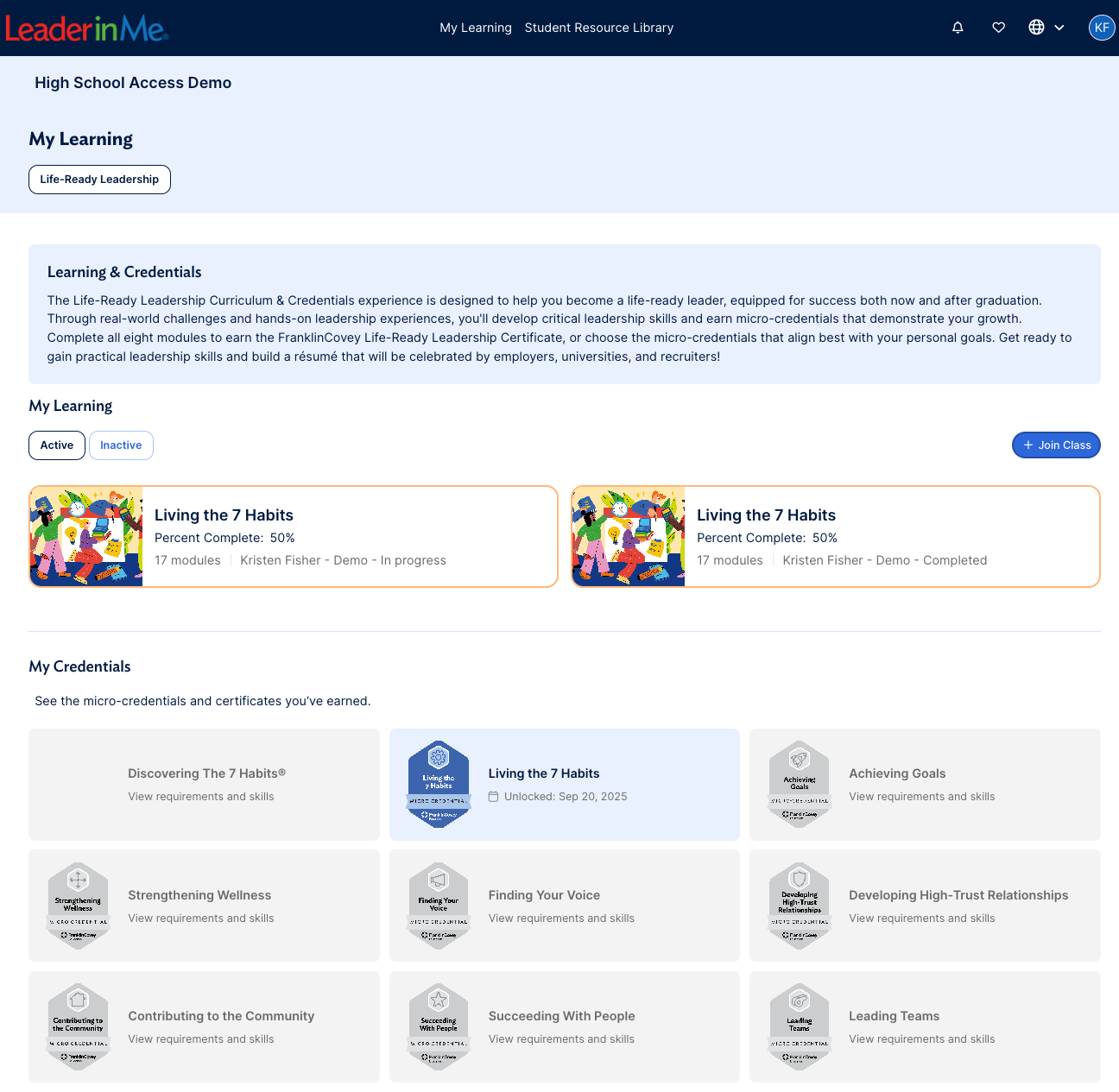Click the Finding Your Voice badge icon
The image size is (1119, 1092).
click(439, 906)
